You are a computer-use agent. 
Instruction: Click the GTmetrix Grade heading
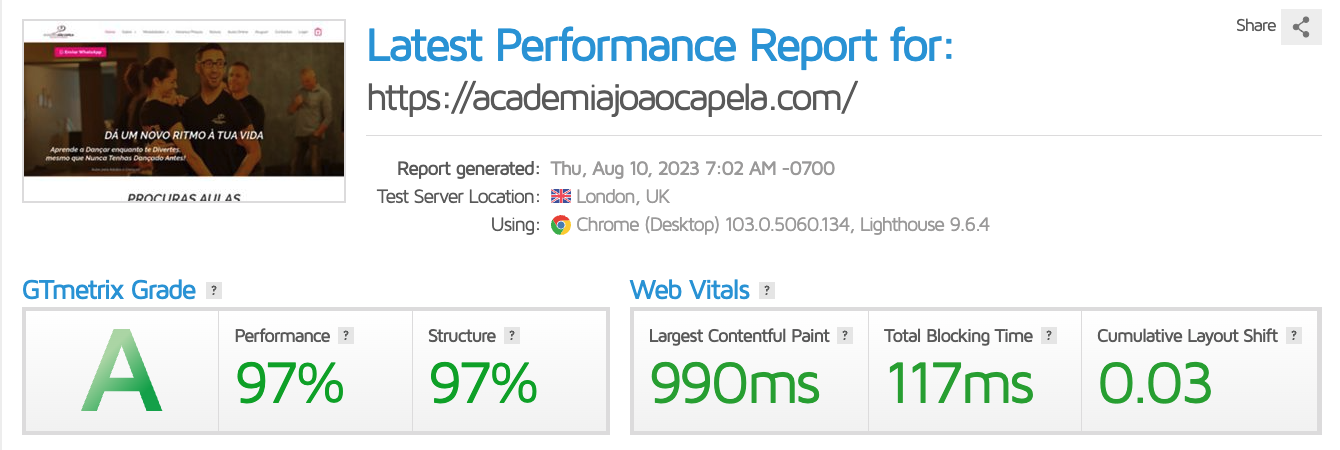(109, 291)
